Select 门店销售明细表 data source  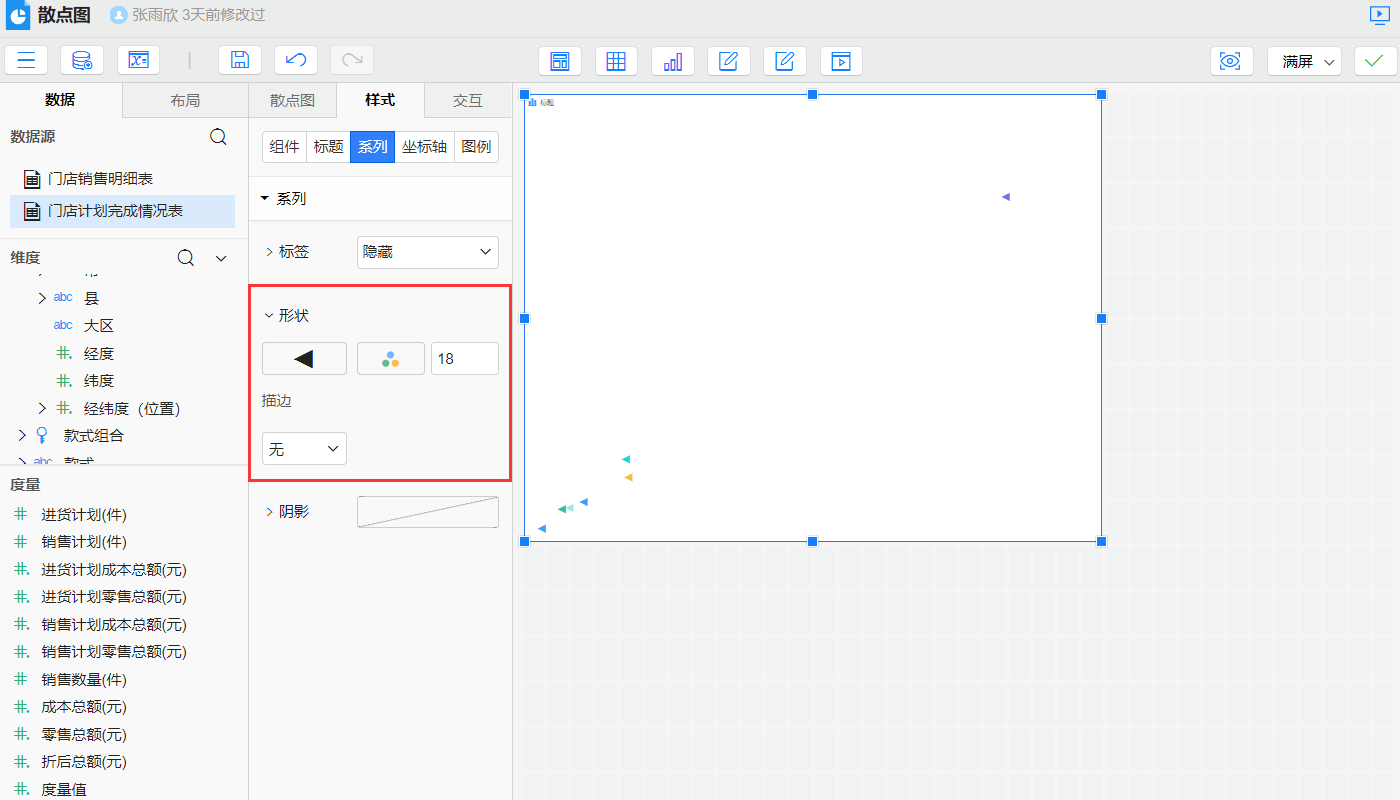100,179
